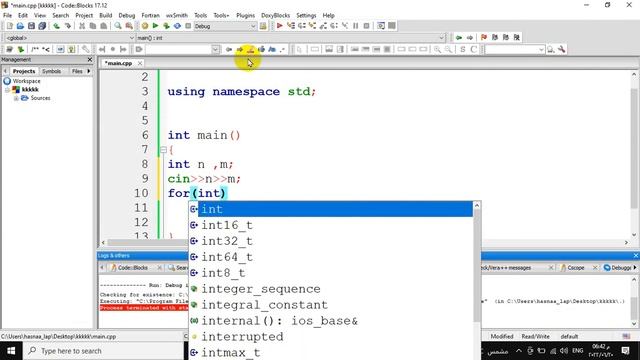This screenshot has height=360, width=640.
Task: Select int16_t autocomplete suggestion
Action: click(331, 225)
